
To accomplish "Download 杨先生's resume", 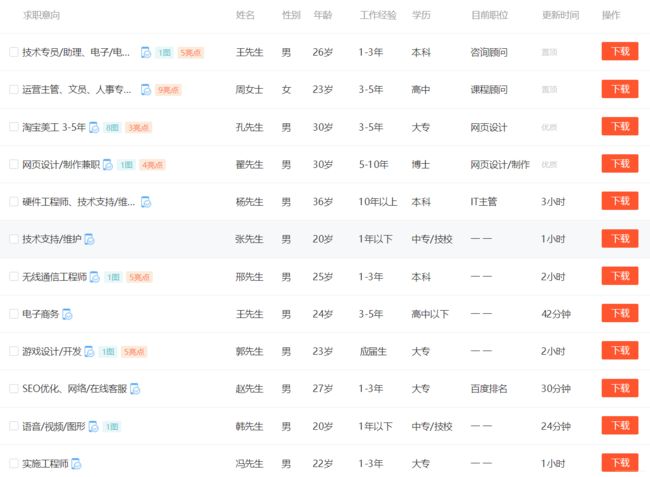I will click(620, 201).
